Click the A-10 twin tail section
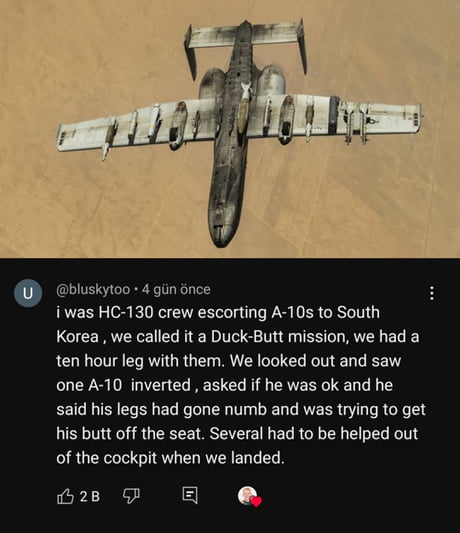Image resolution: width=460 pixels, height=533 pixels. click(245, 44)
